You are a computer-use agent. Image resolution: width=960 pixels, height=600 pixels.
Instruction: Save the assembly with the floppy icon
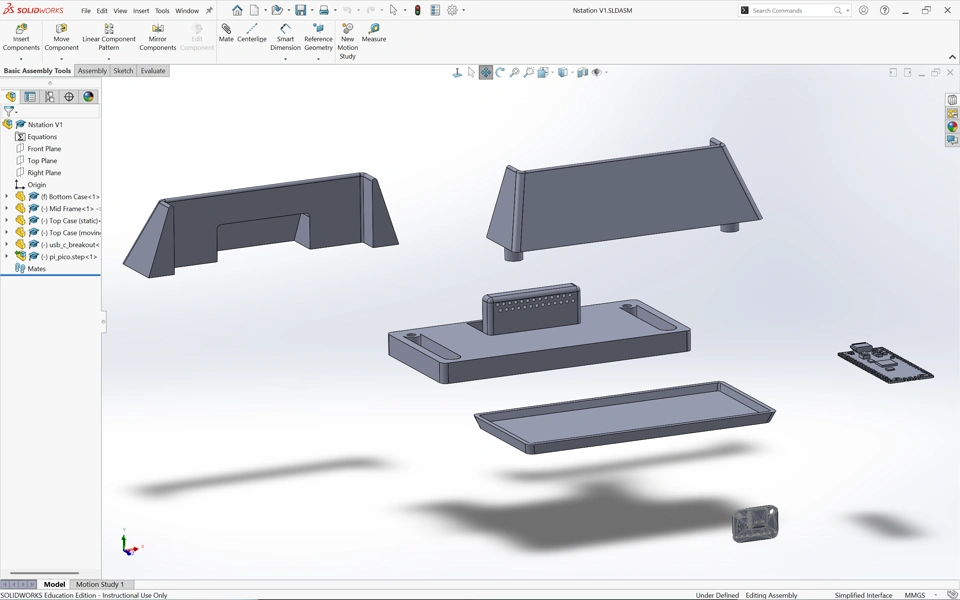[x=300, y=10]
